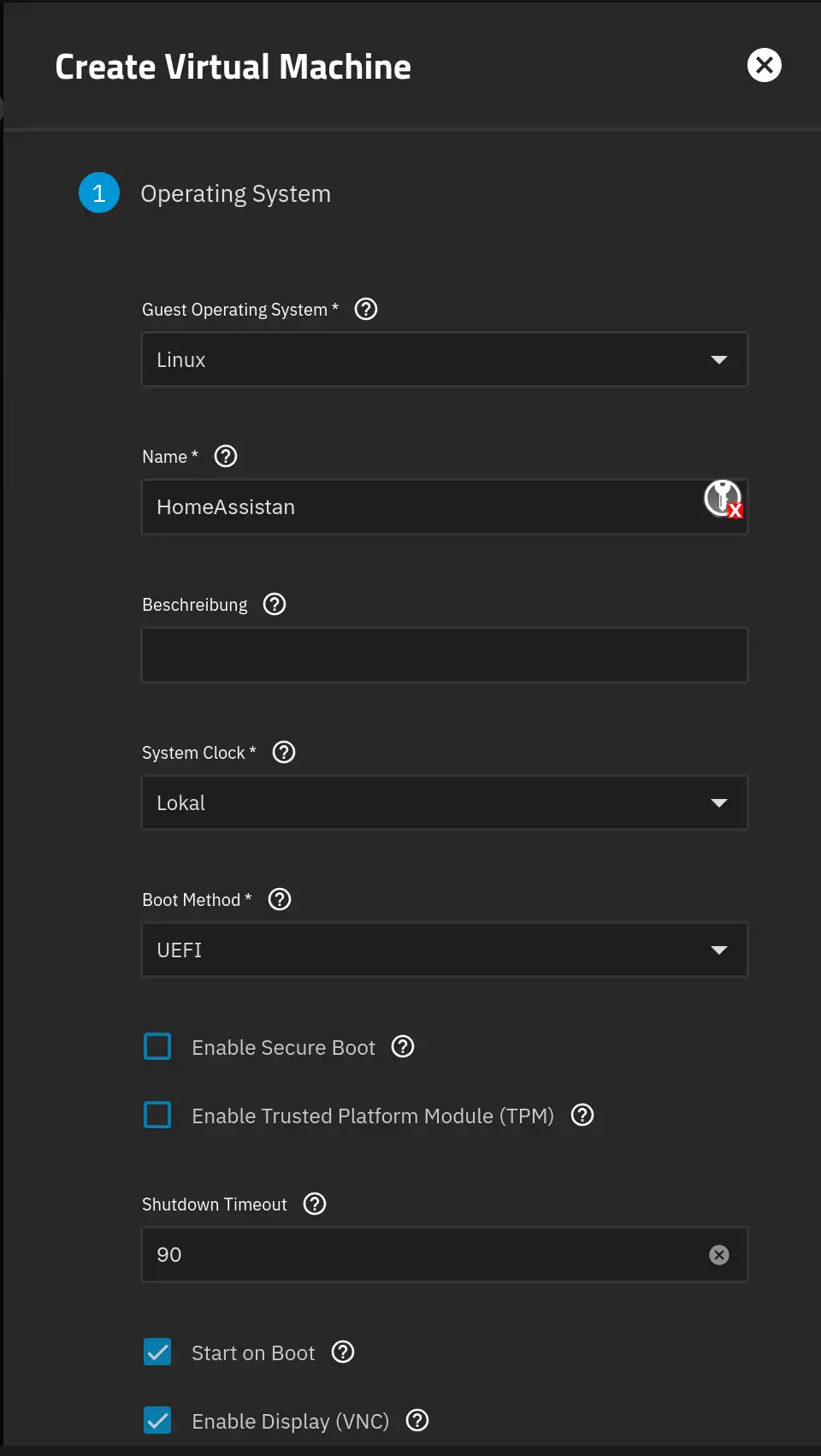The image size is (821, 1456).
Task: Uncheck Start on Boot
Action: (157, 1352)
